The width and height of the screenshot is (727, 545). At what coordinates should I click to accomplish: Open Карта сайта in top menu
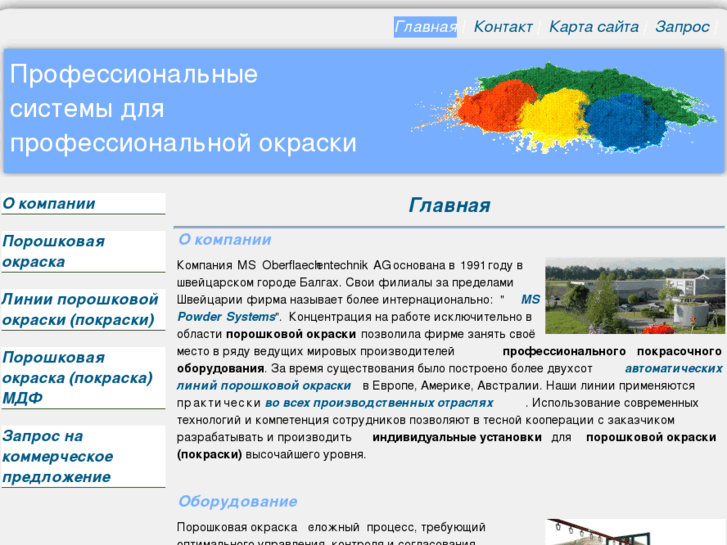(x=593, y=27)
